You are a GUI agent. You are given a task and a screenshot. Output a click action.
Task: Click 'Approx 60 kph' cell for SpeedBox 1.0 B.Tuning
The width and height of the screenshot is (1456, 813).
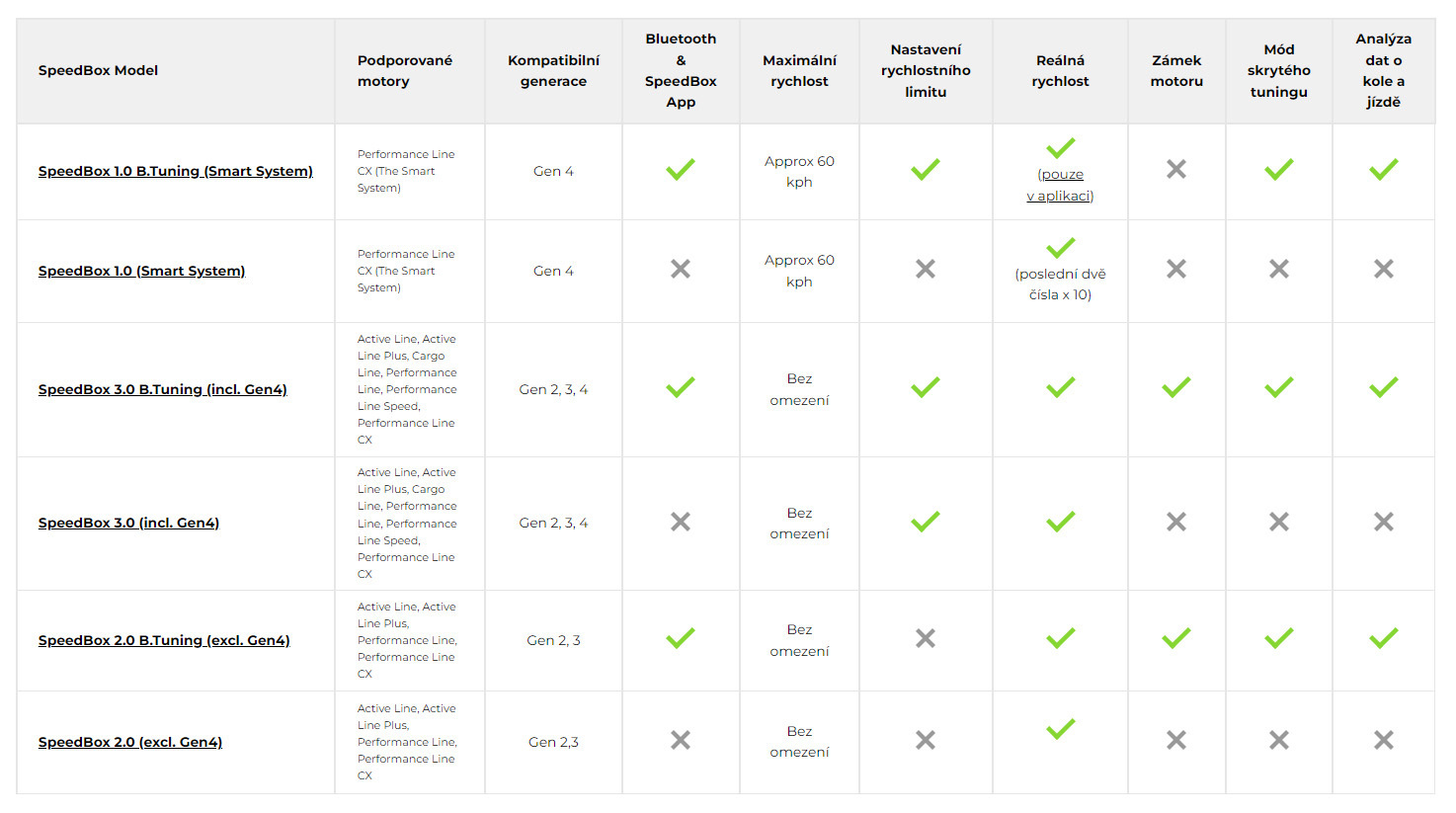pos(799,171)
